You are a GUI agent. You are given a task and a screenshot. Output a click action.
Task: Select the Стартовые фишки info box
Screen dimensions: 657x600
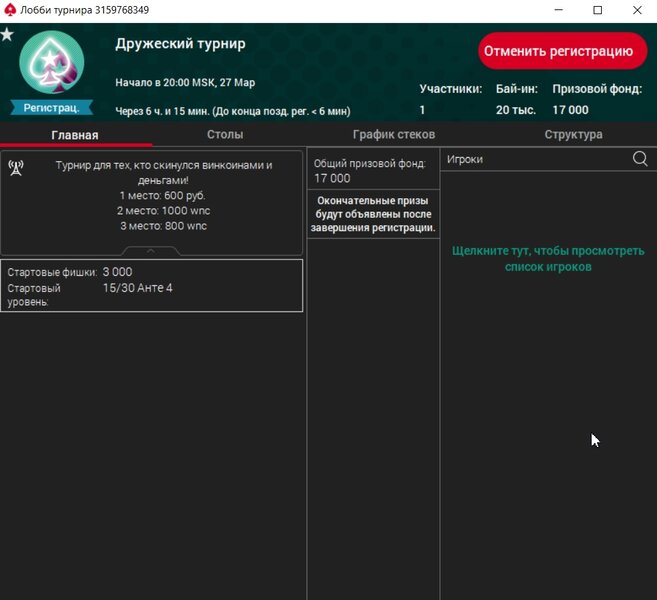tap(151, 285)
